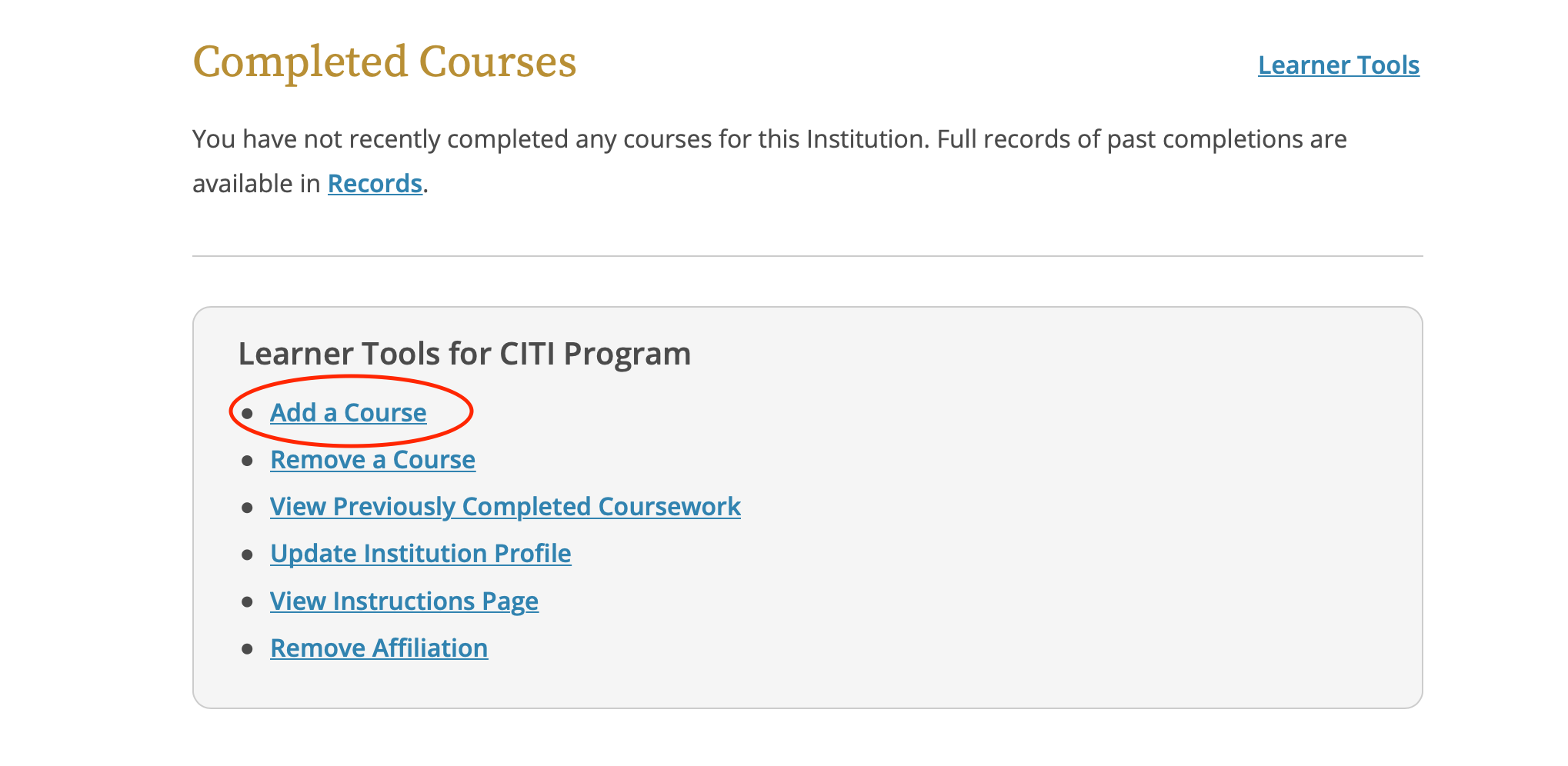Viewport: 1568px width, 766px height.
Task: View the institution's instructions page
Action: (x=404, y=601)
